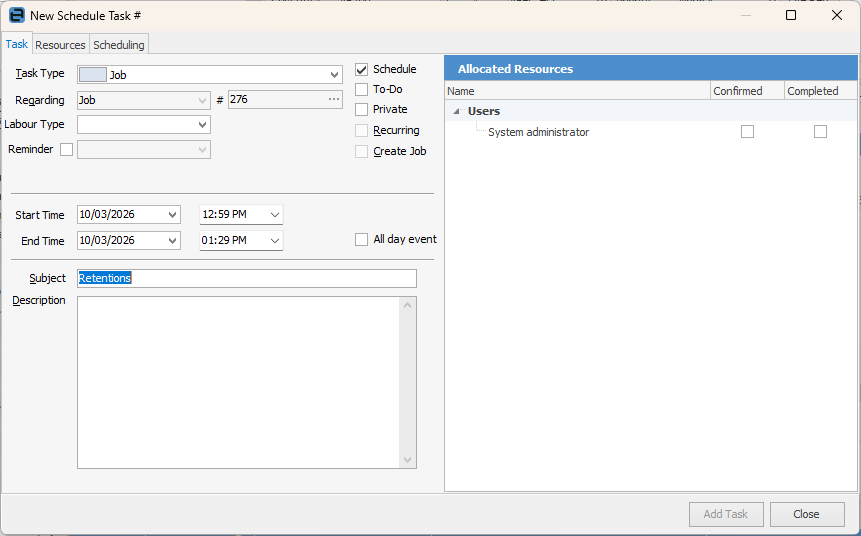Maximize the New Schedule Task window

pos(791,15)
